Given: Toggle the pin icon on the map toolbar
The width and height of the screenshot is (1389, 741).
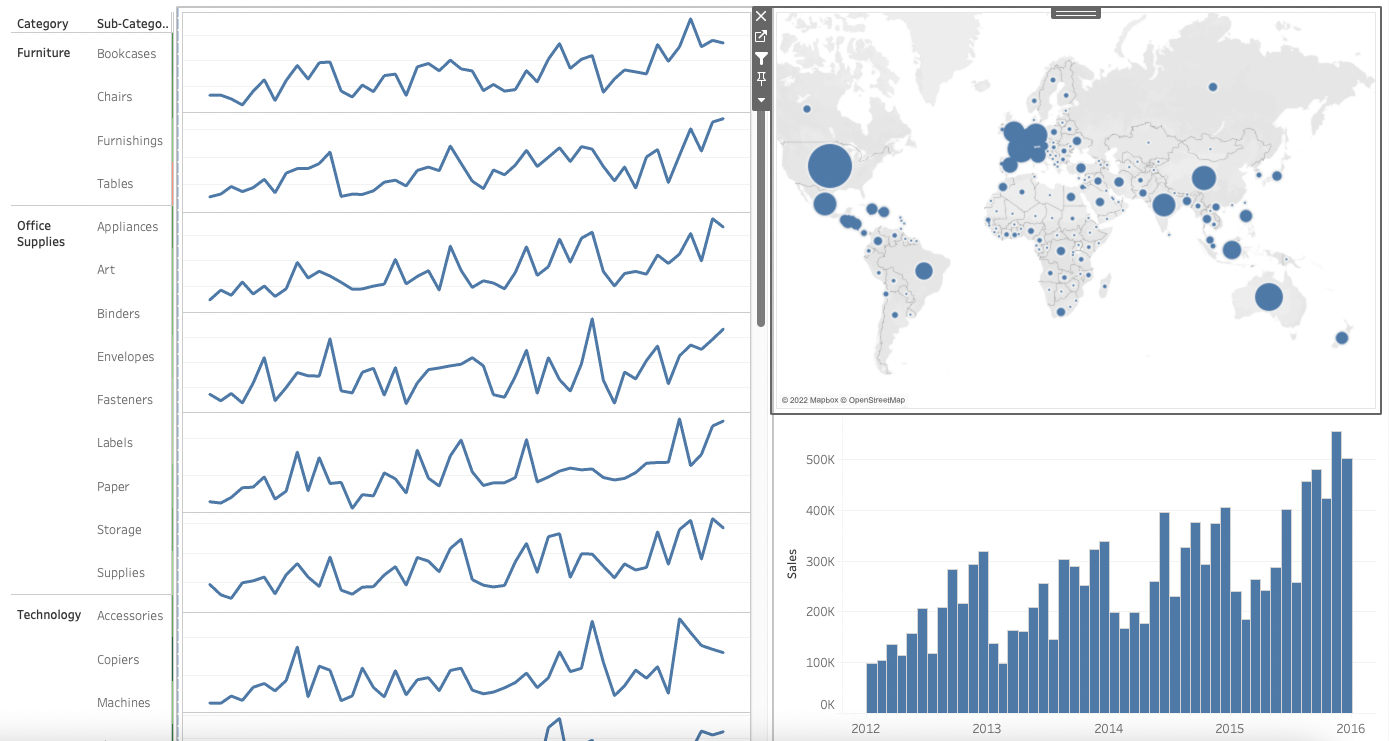Looking at the screenshot, I should pos(761,79).
